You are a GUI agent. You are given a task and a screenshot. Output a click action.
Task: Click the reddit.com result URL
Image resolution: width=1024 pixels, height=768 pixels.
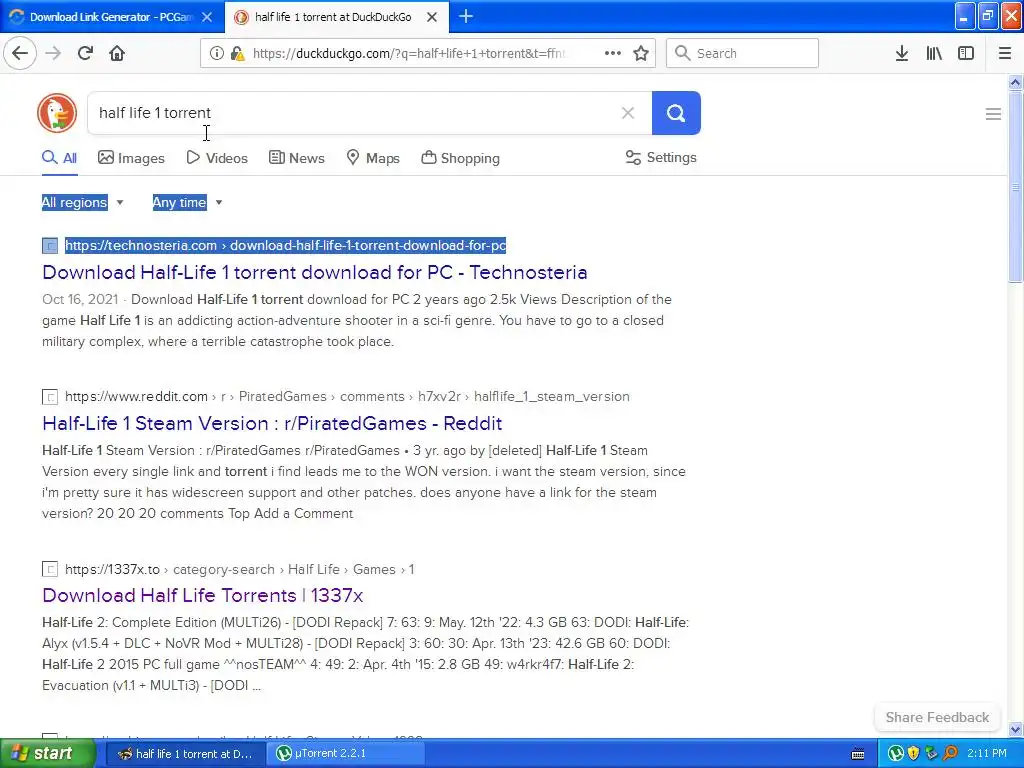(347, 396)
